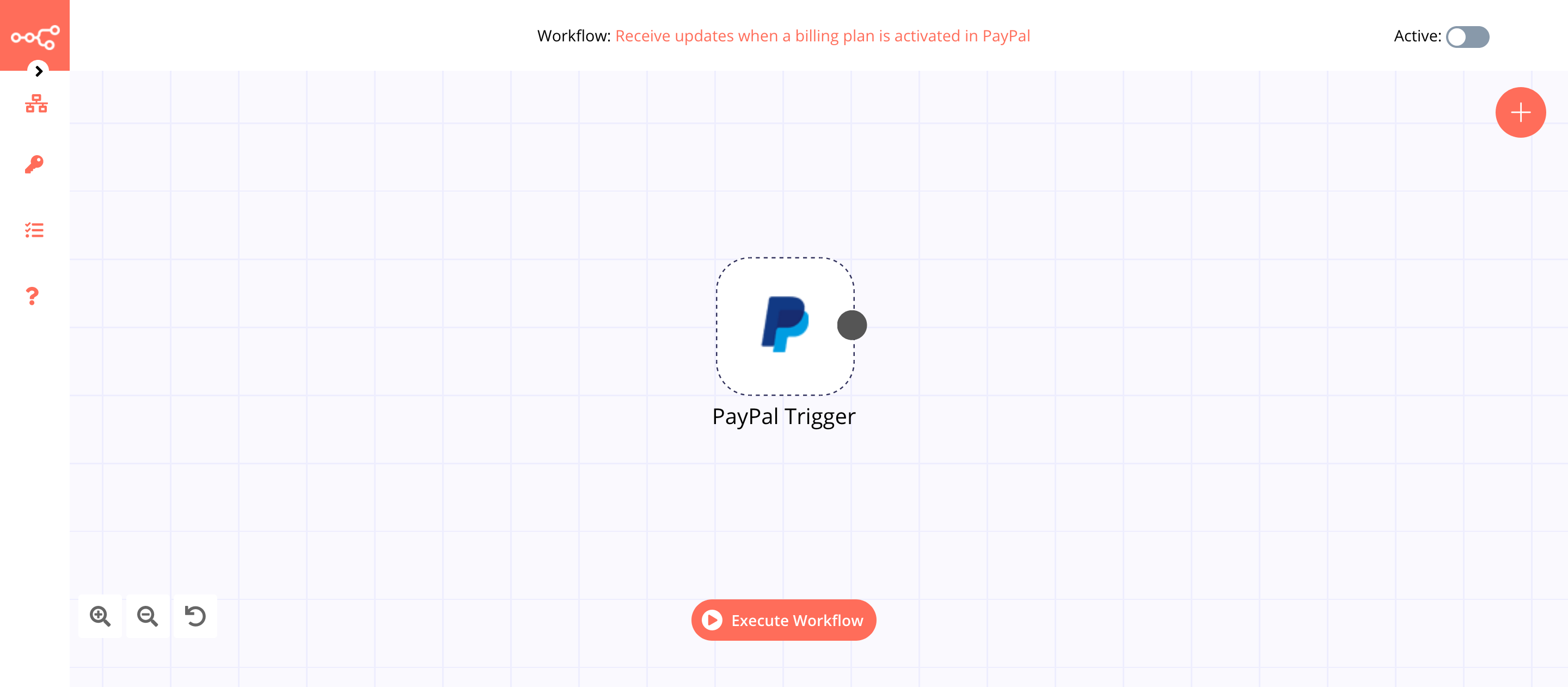This screenshot has width=1568, height=687.
Task: Execute the current workflow
Action: [783, 620]
